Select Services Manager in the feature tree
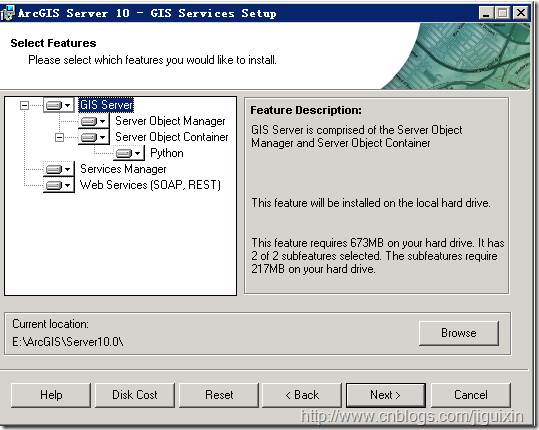Viewport: 539px width, 430px height. (x=123, y=169)
